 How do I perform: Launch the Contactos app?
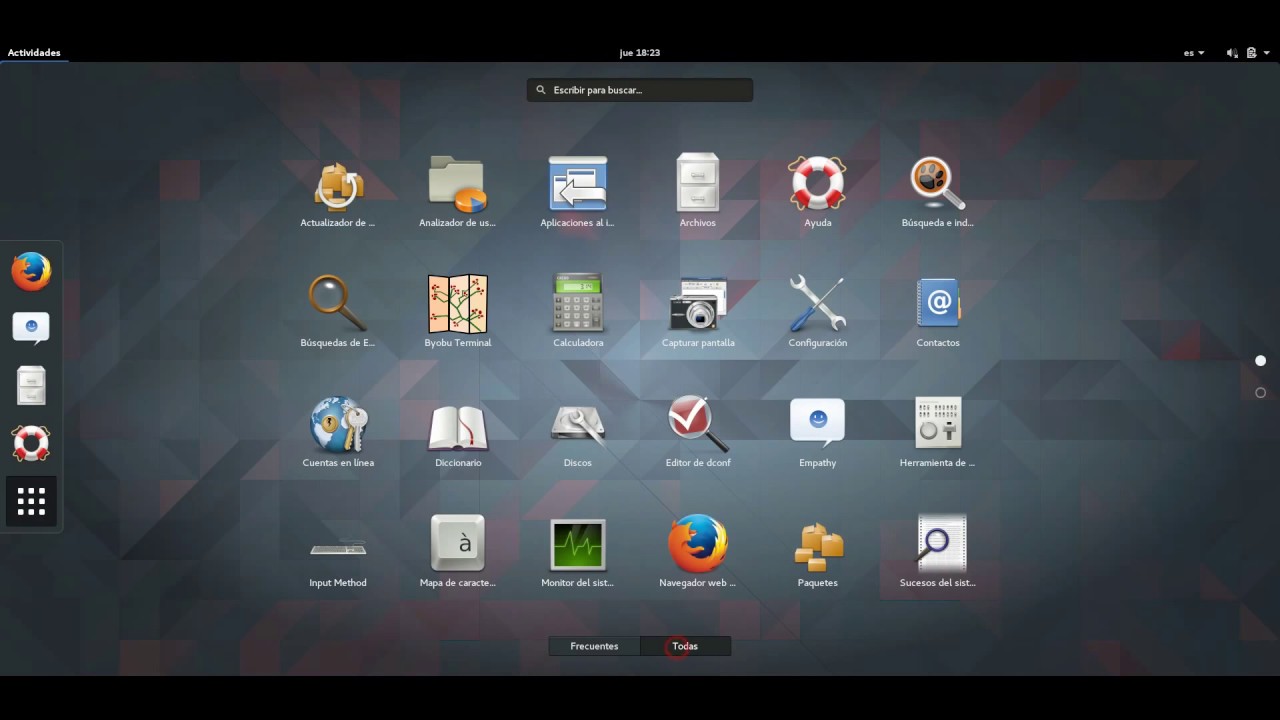(938, 303)
